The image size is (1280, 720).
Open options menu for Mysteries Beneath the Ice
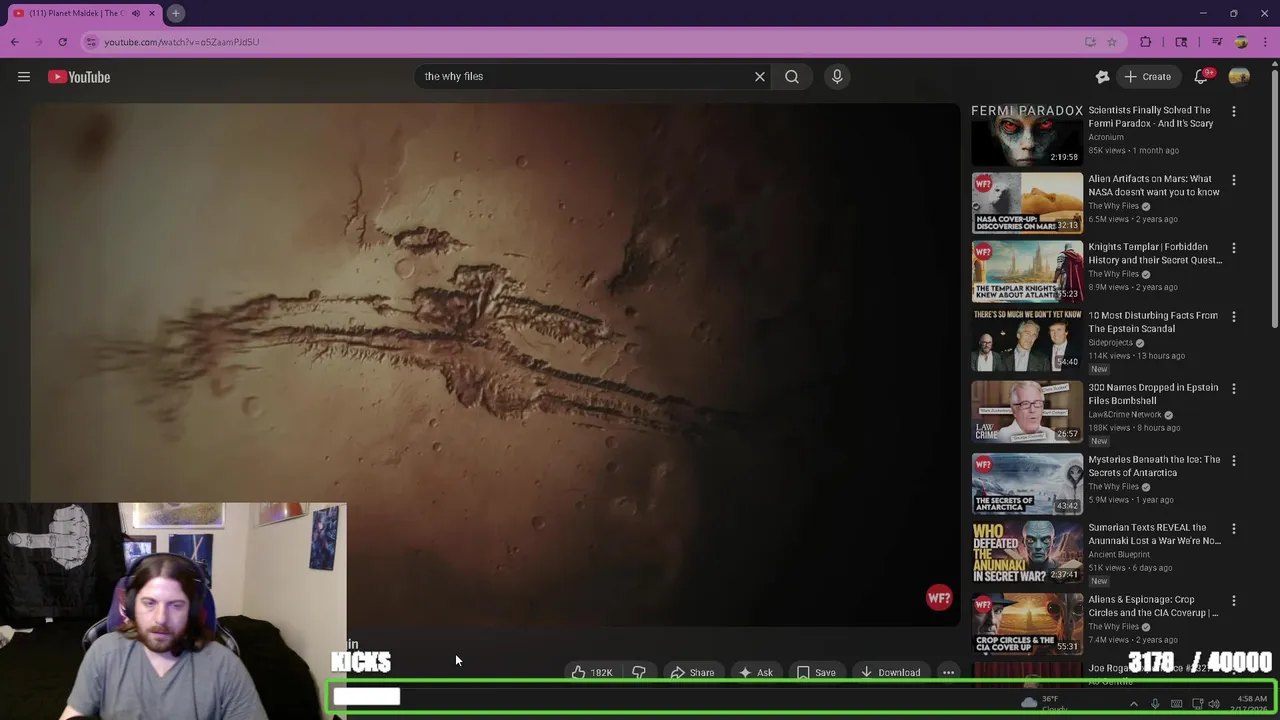click(x=1234, y=461)
